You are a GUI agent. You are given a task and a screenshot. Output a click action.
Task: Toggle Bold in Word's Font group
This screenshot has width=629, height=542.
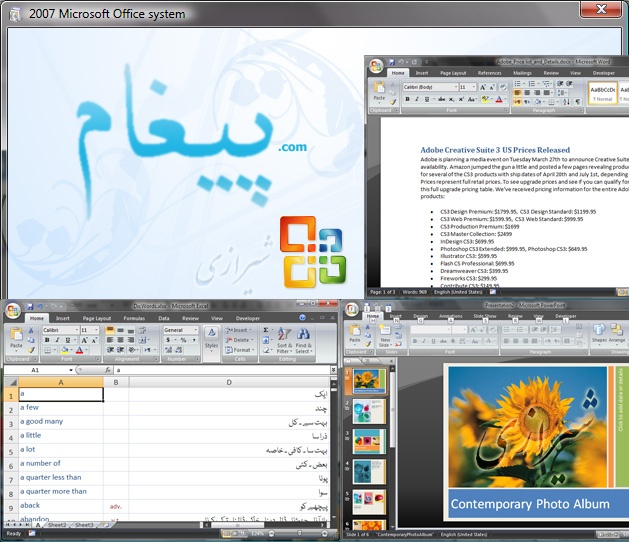[407, 100]
